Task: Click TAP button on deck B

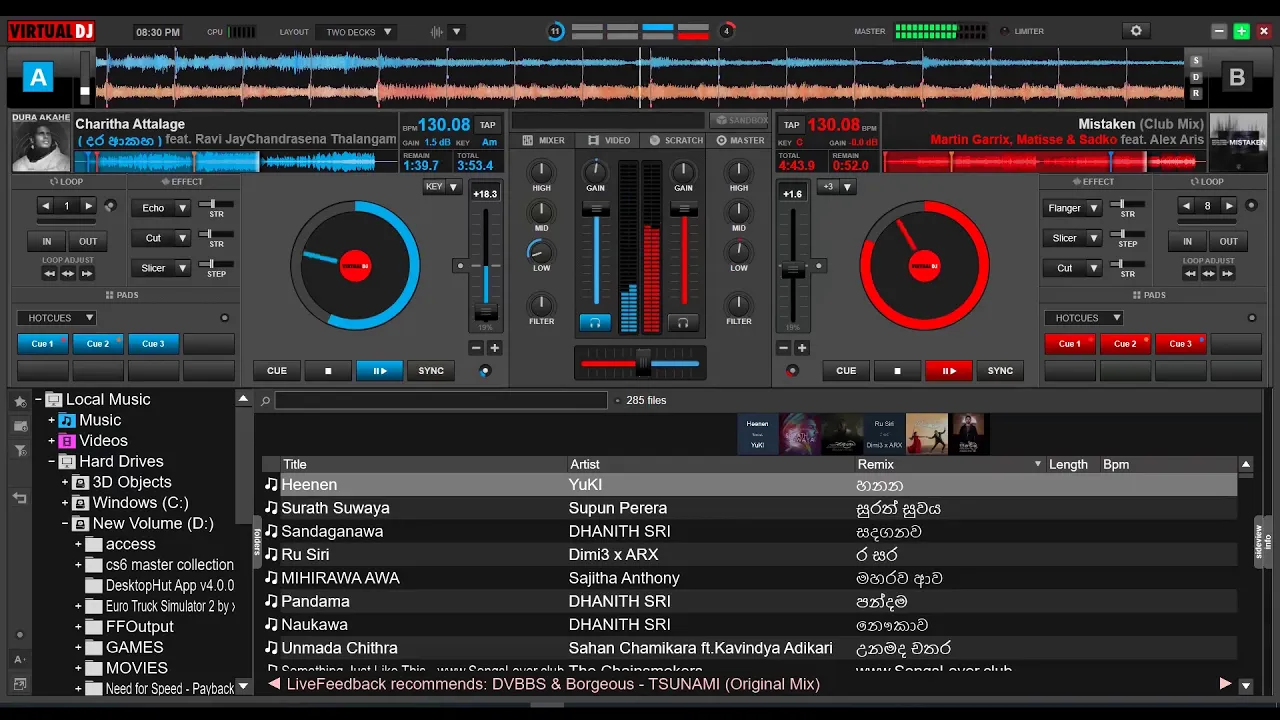Action: coord(792,125)
